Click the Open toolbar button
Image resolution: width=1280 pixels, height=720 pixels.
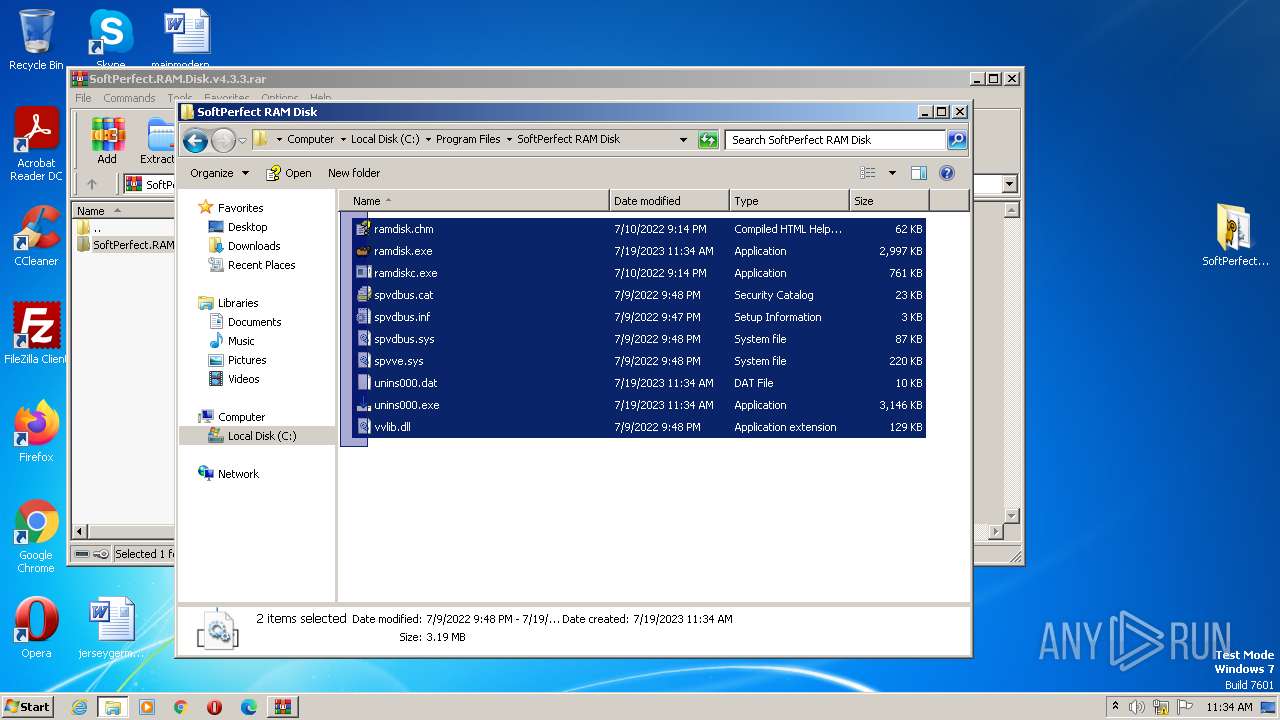pos(289,173)
